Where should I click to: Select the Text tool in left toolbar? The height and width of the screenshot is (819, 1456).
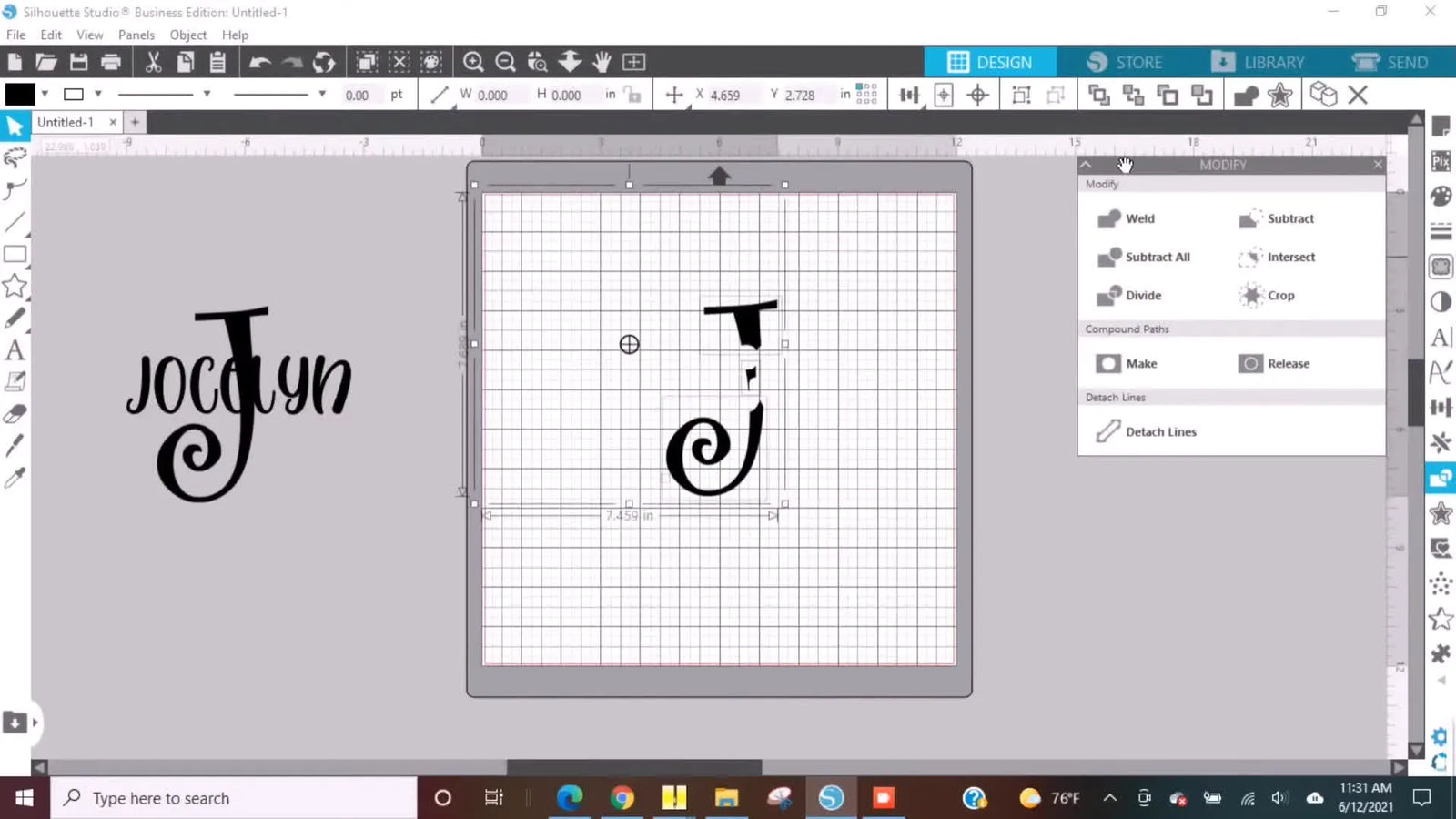pyautogui.click(x=15, y=350)
